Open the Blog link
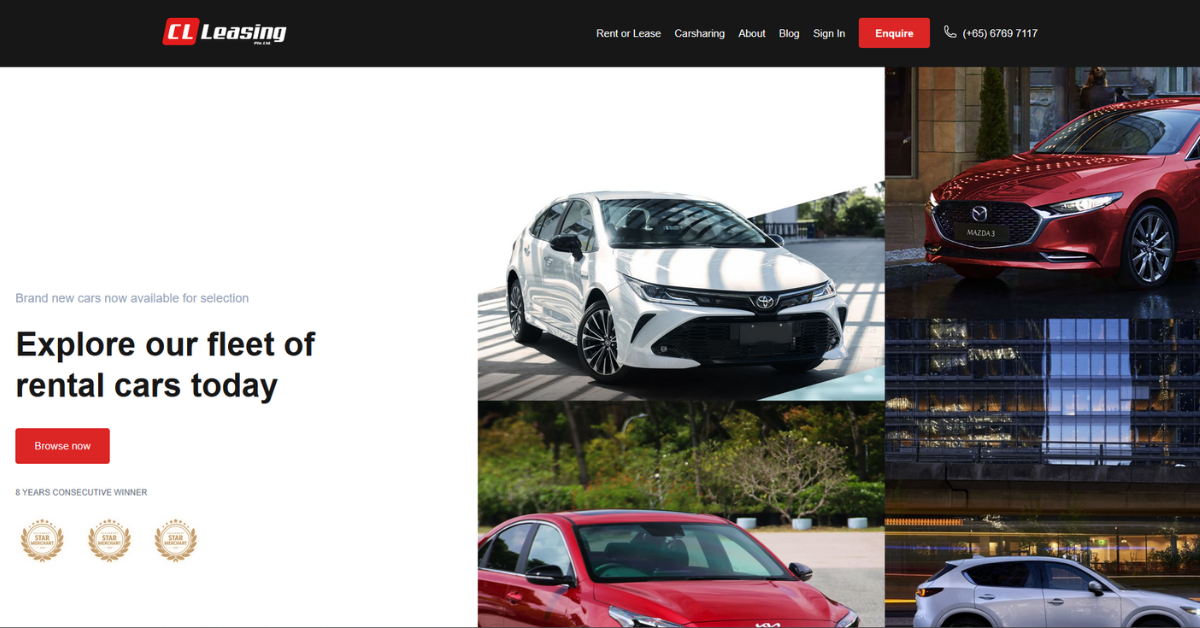Screen dimensions: 1200x628 click(789, 33)
